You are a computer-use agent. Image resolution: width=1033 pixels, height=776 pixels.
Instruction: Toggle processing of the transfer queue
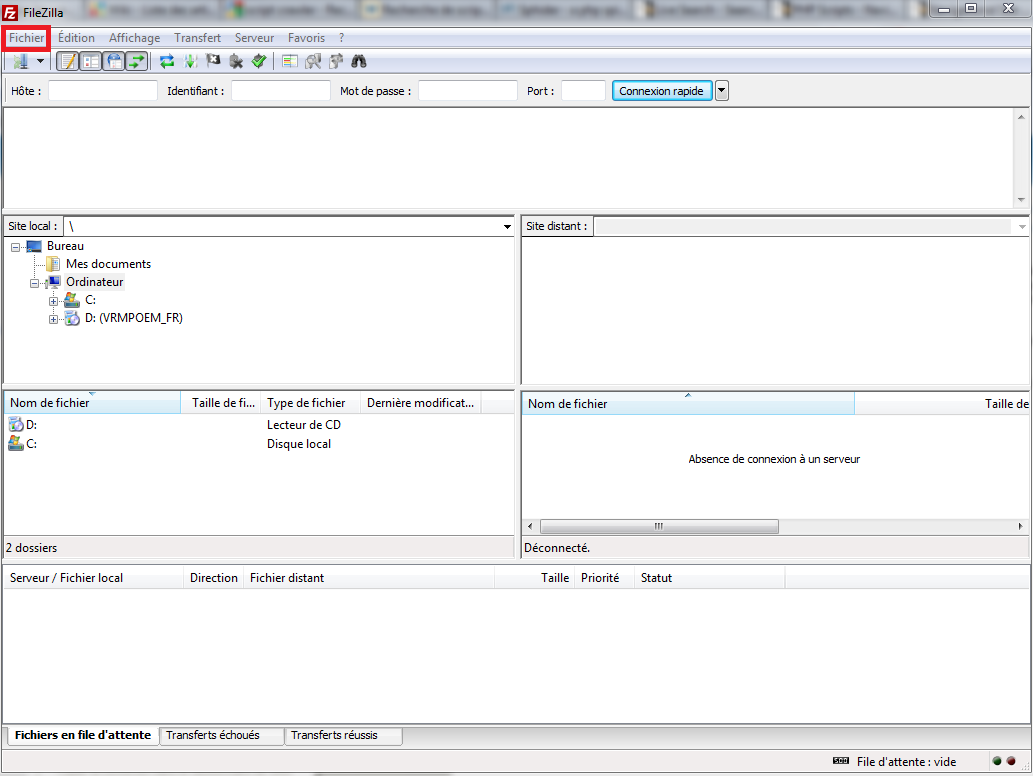pyautogui.click(x=190, y=61)
